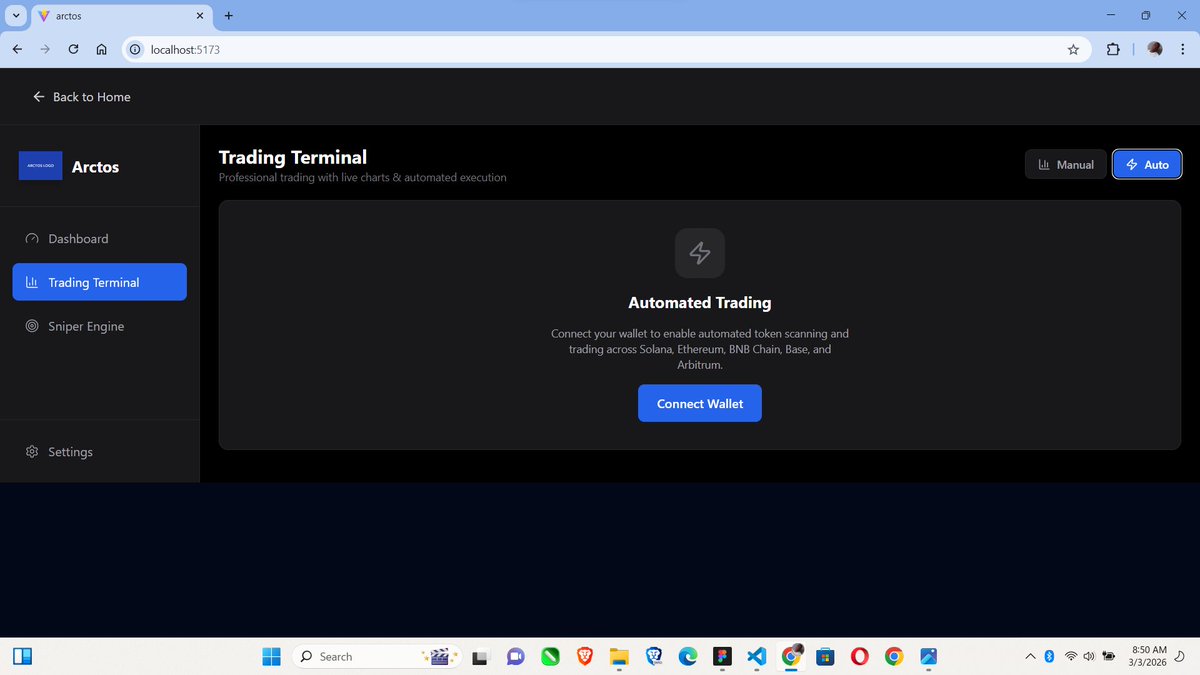Viewport: 1200px width, 675px height.
Task: Toggle the Auto trading mode button
Action: (x=1147, y=164)
